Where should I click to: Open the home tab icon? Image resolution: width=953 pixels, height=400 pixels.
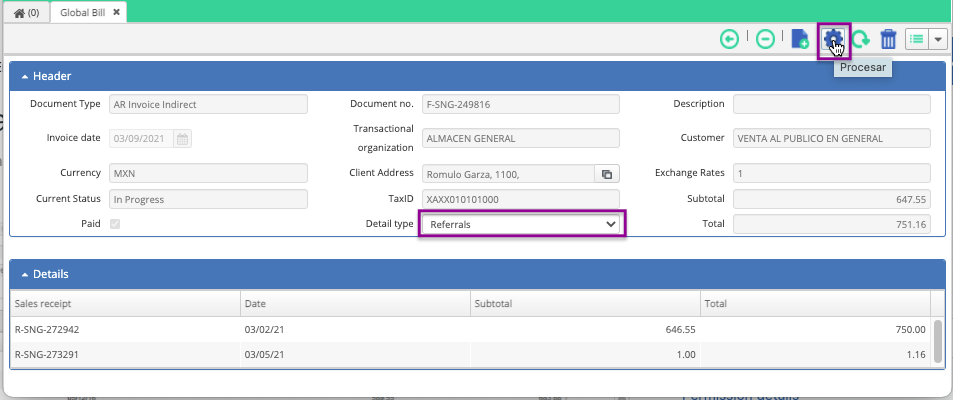click(26, 12)
